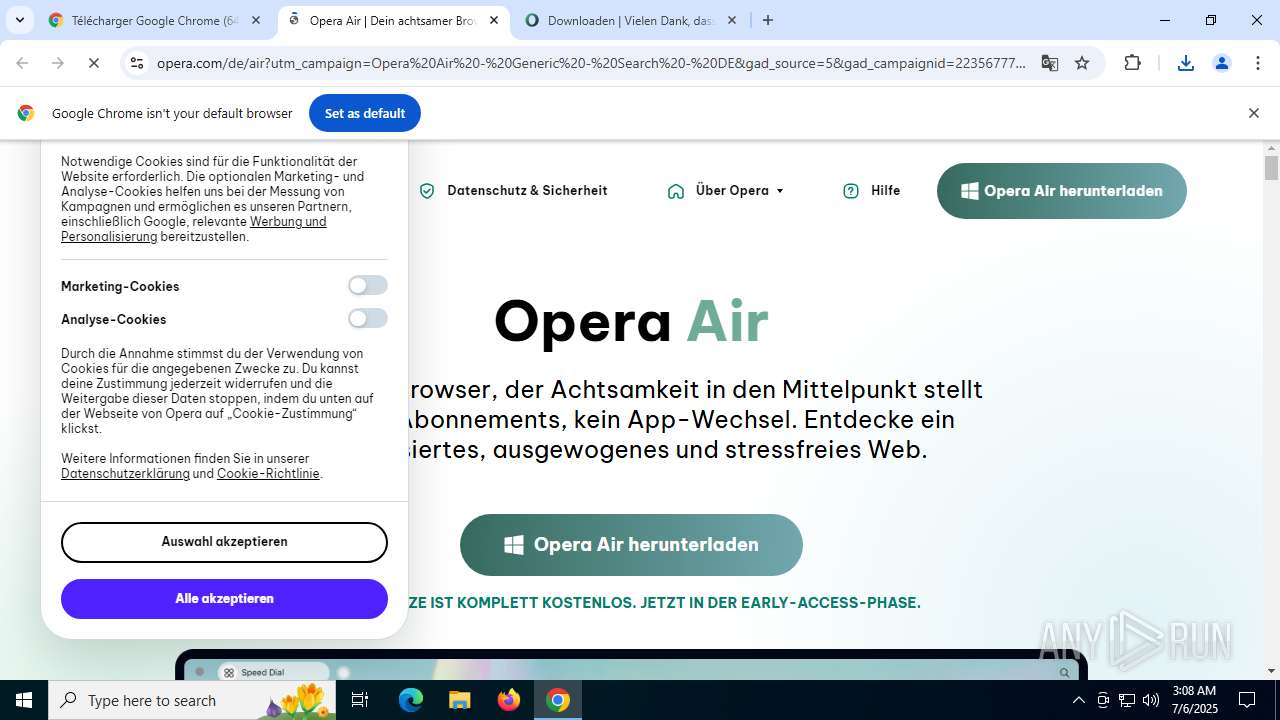
Task: Open Windows Start menu
Action: 24,700
